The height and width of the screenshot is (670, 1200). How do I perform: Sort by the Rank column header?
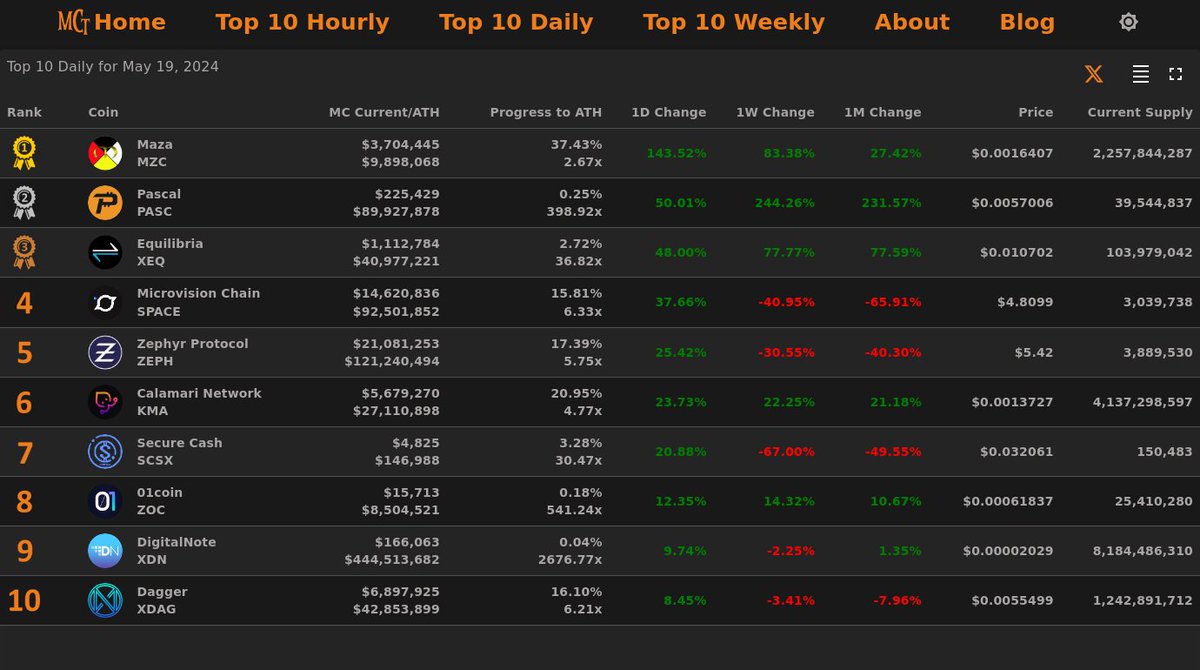tap(25, 113)
